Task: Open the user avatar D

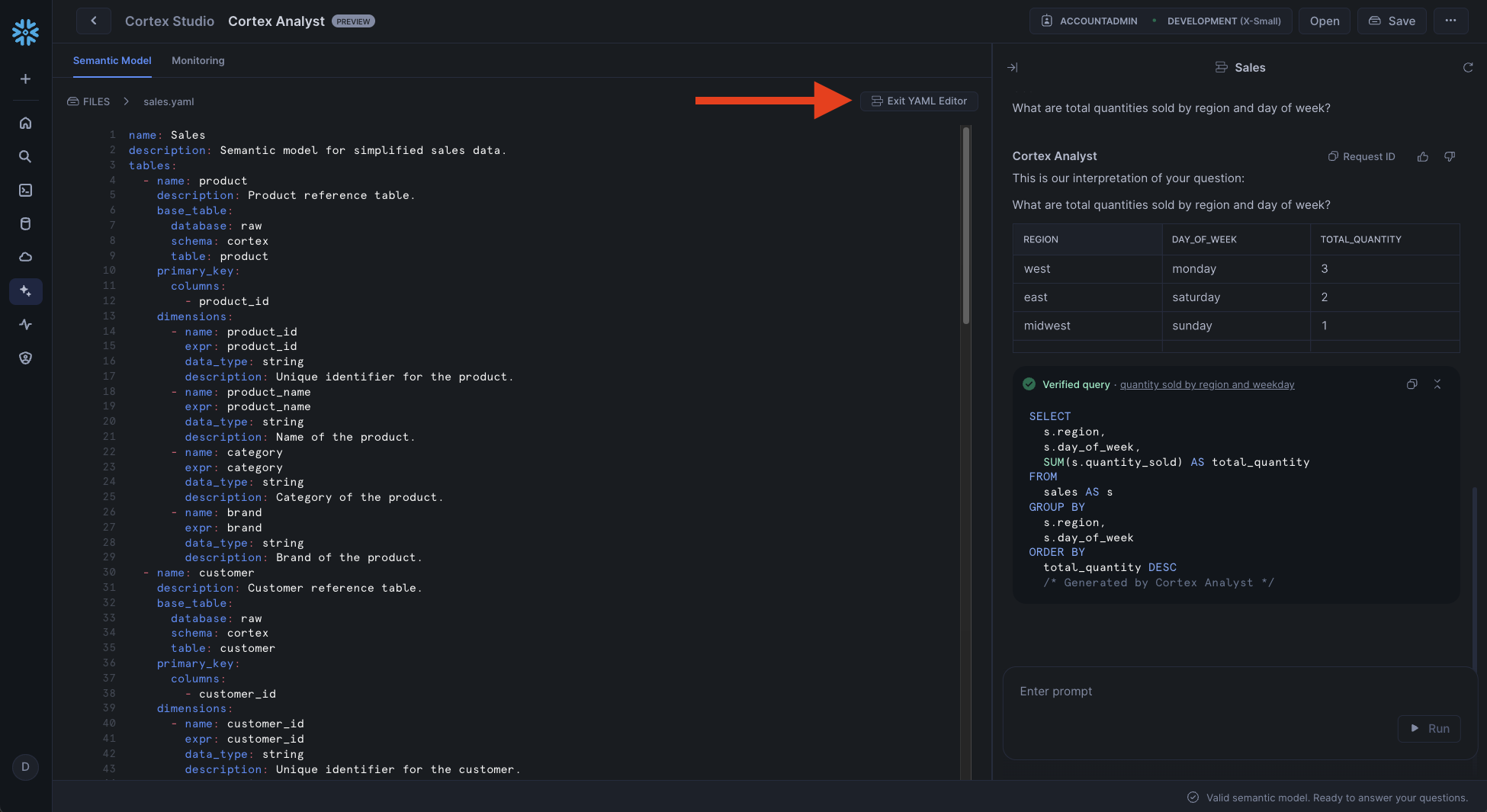Action: click(25, 767)
